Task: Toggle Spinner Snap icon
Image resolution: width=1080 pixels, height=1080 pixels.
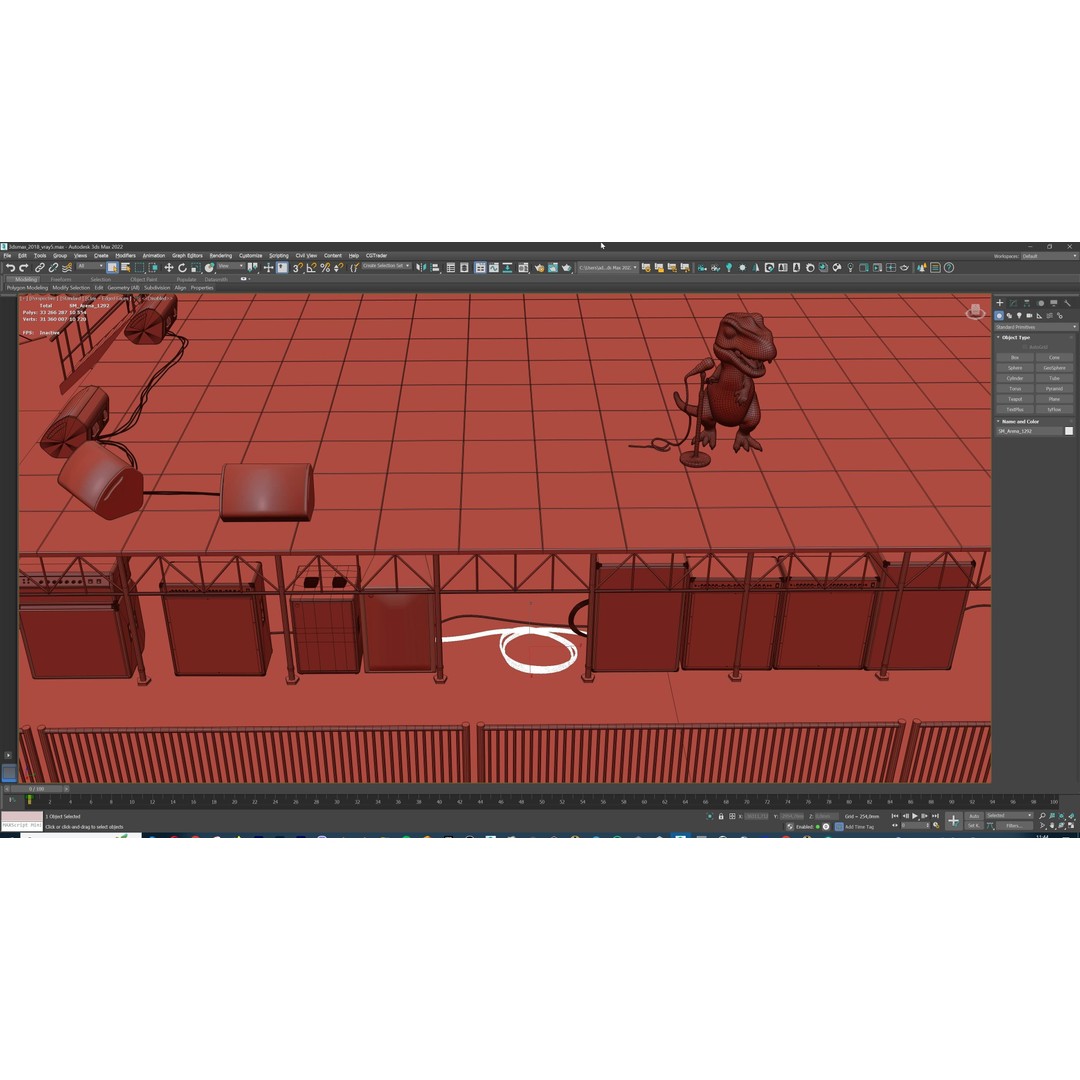Action: (x=338, y=267)
